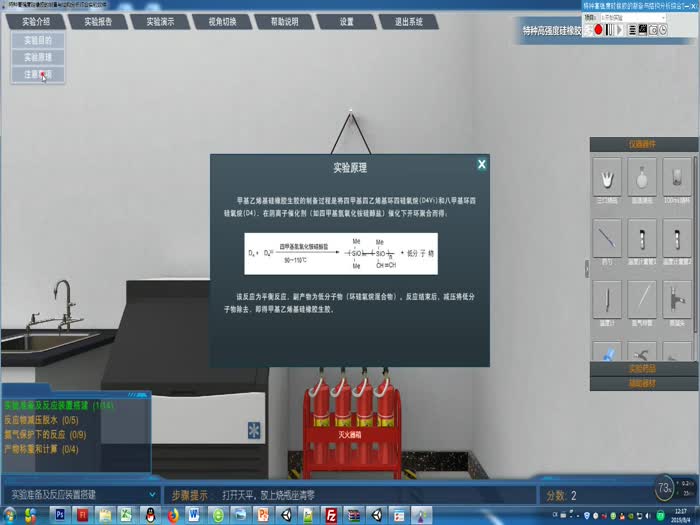This screenshot has height=525, width=700.
Task: Close the 实验原理 dialog with X button
Action: [x=482, y=164]
